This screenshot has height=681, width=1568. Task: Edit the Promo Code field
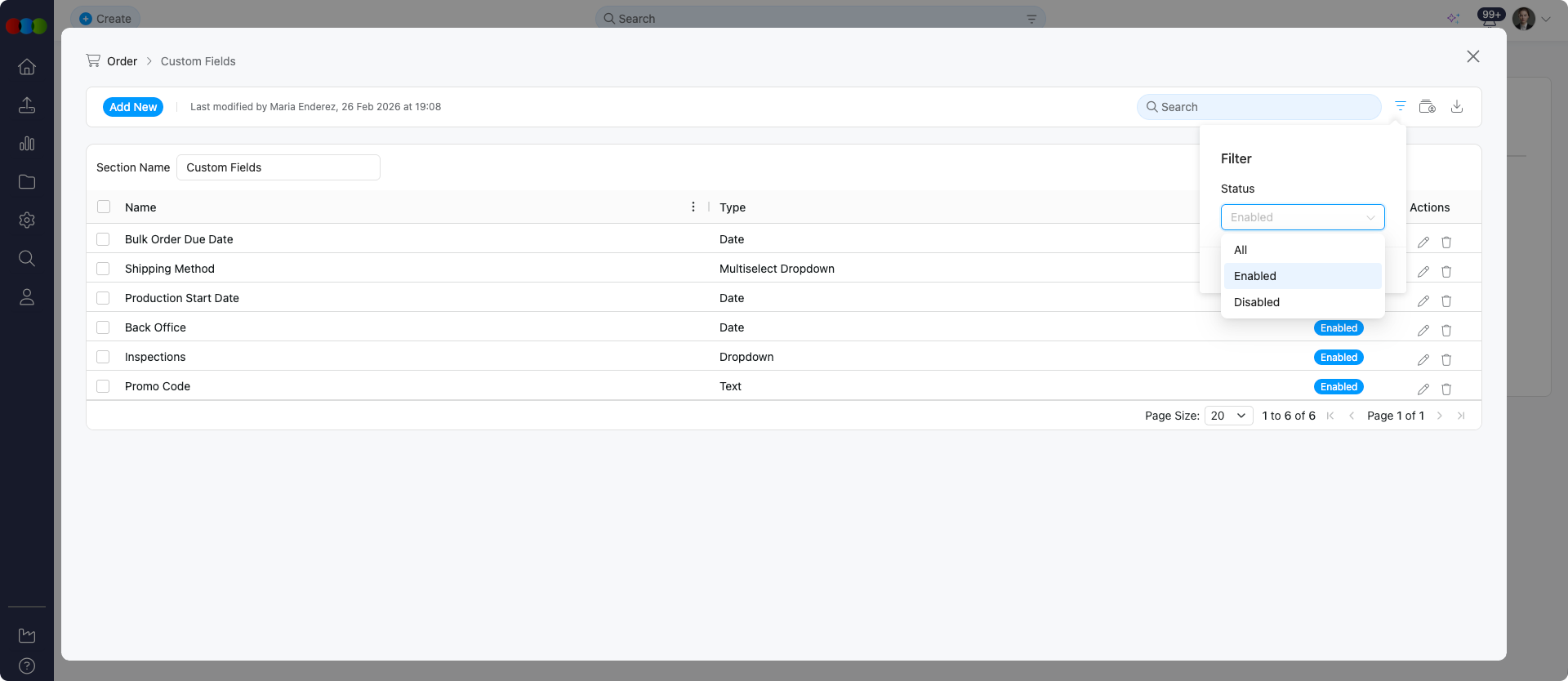[1423, 389]
